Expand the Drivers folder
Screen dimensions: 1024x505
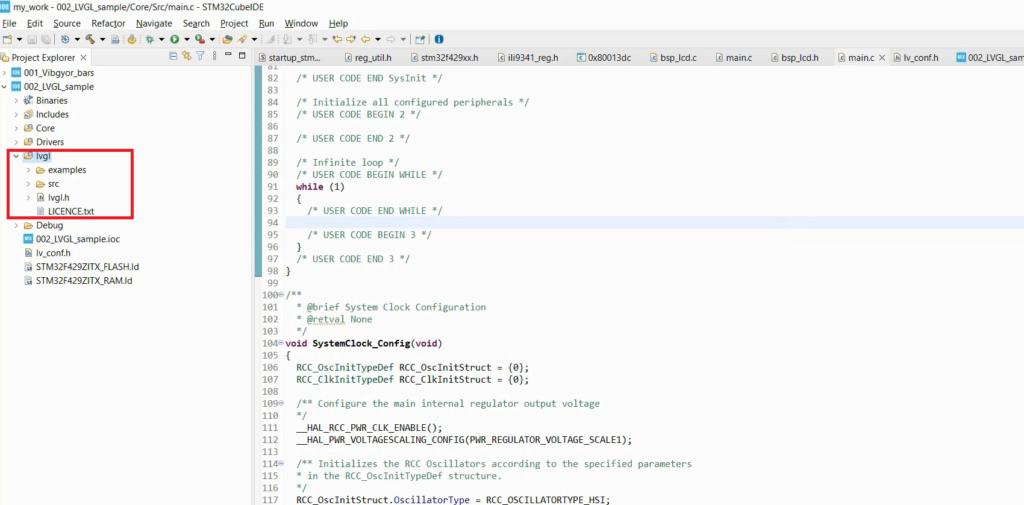[x=16, y=142]
